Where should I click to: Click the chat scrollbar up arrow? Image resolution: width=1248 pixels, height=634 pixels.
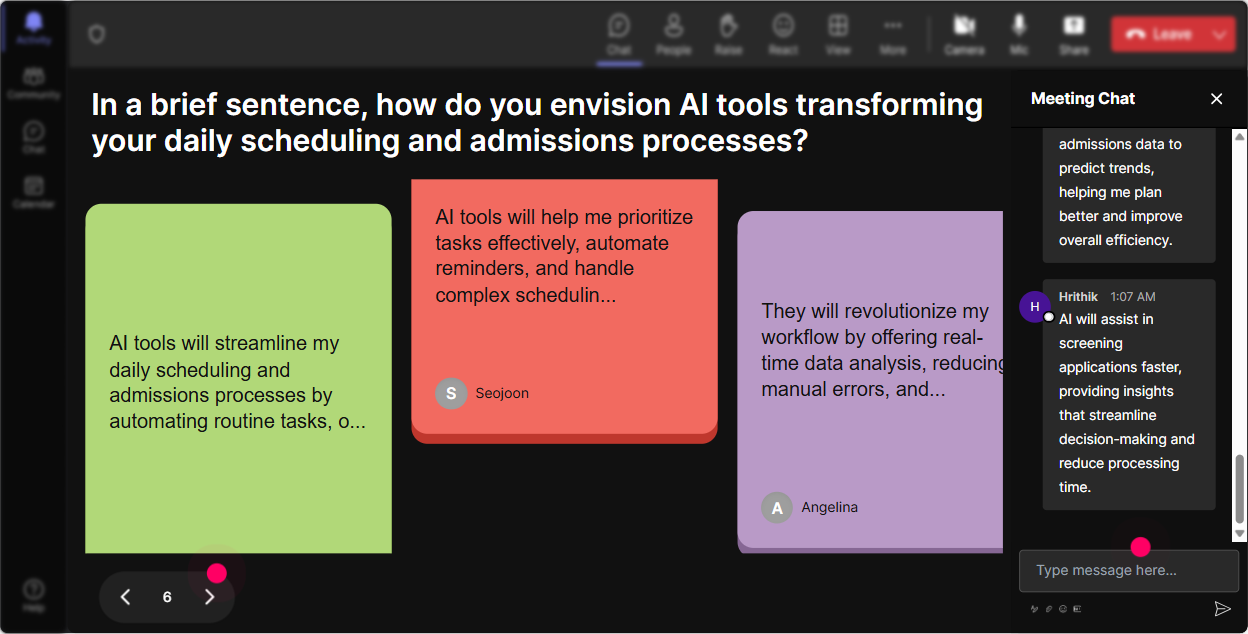pyautogui.click(x=1240, y=136)
